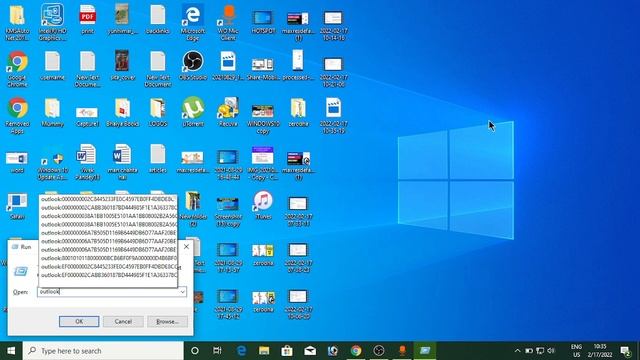Viewport: 640px width, 360px height.
Task: Open the notification Action Center
Action: [x=625, y=351]
